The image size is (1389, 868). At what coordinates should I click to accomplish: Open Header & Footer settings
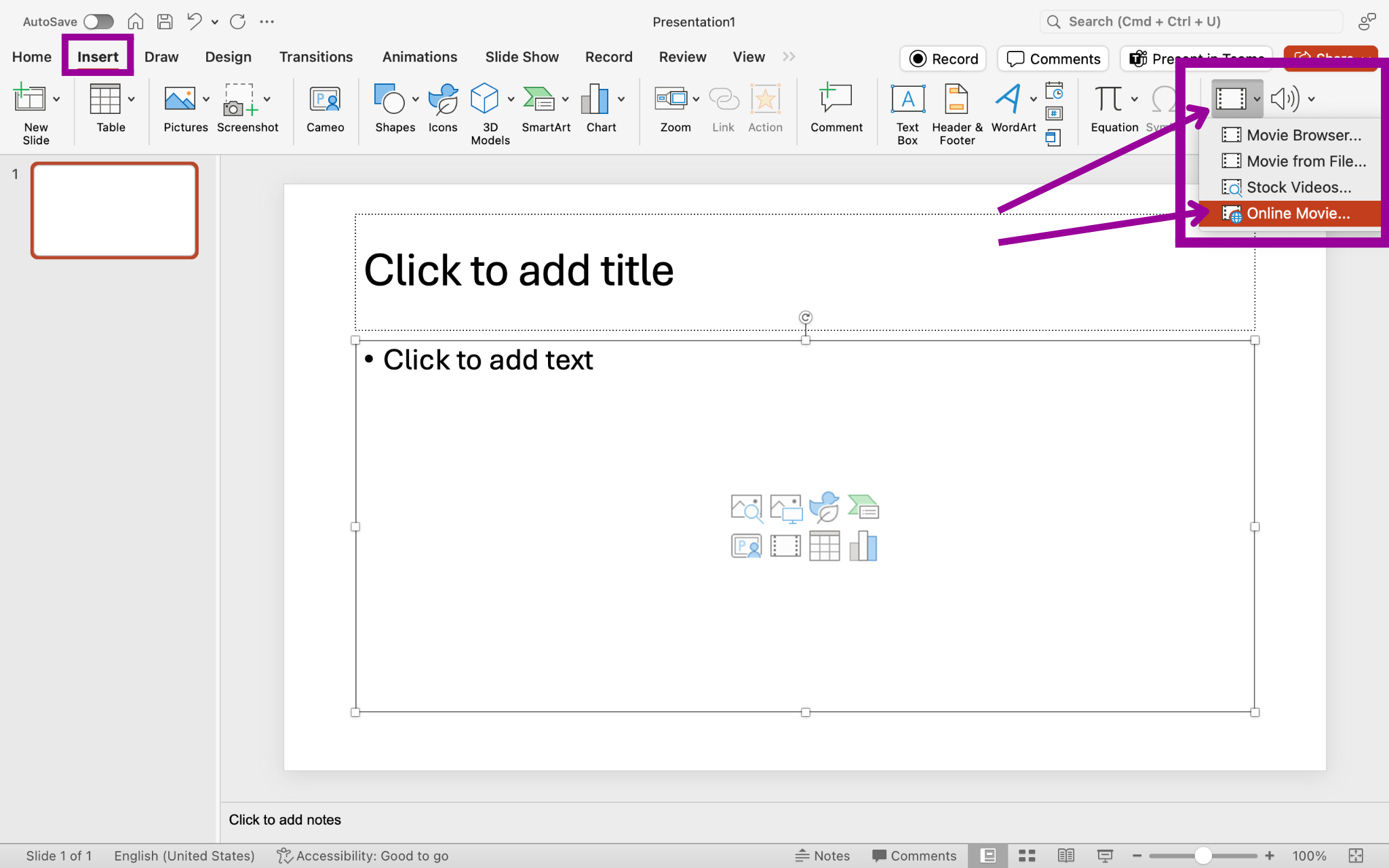tap(956, 99)
